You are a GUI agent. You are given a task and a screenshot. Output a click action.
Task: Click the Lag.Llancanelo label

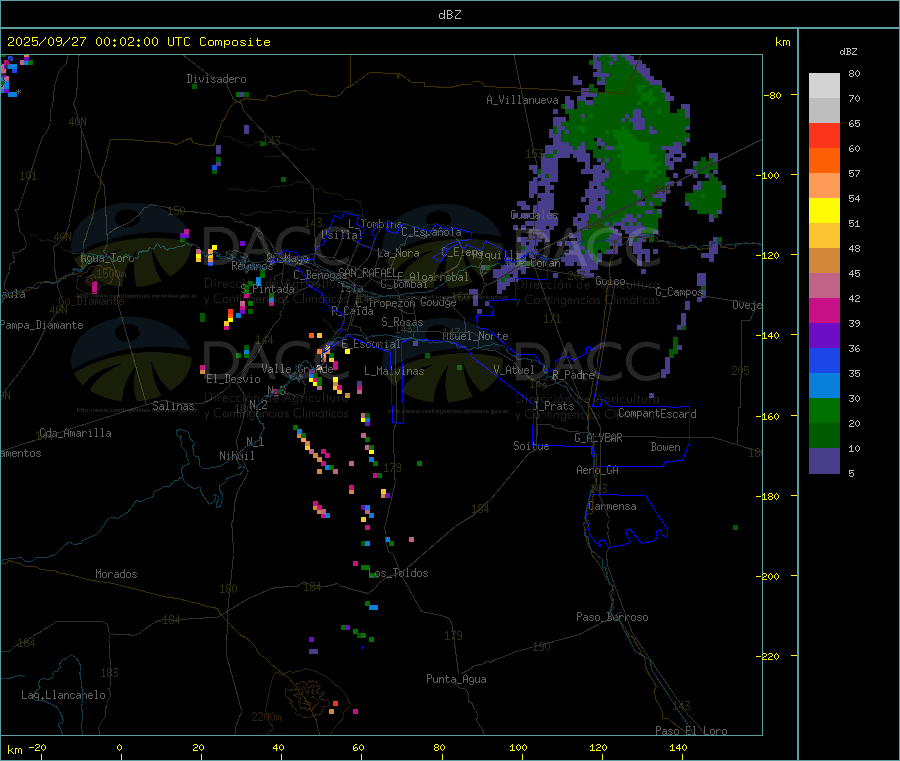(63, 695)
